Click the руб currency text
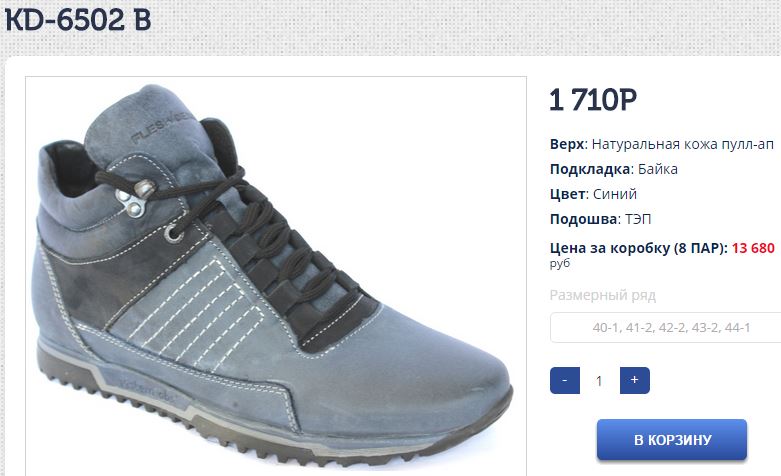The width and height of the screenshot is (781, 476). (559, 263)
